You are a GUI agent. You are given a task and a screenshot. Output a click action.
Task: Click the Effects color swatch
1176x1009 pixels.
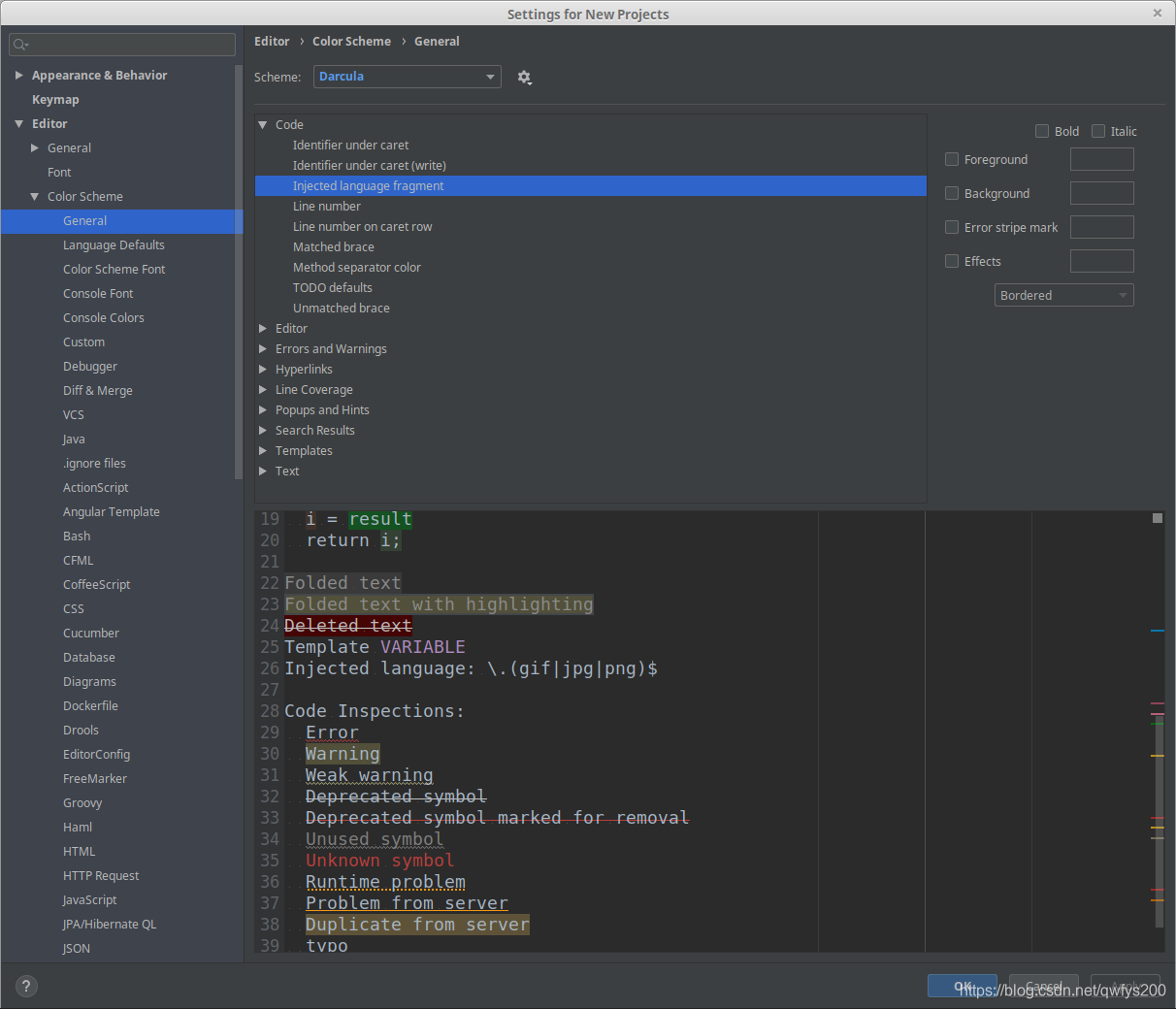tap(1101, 261)
